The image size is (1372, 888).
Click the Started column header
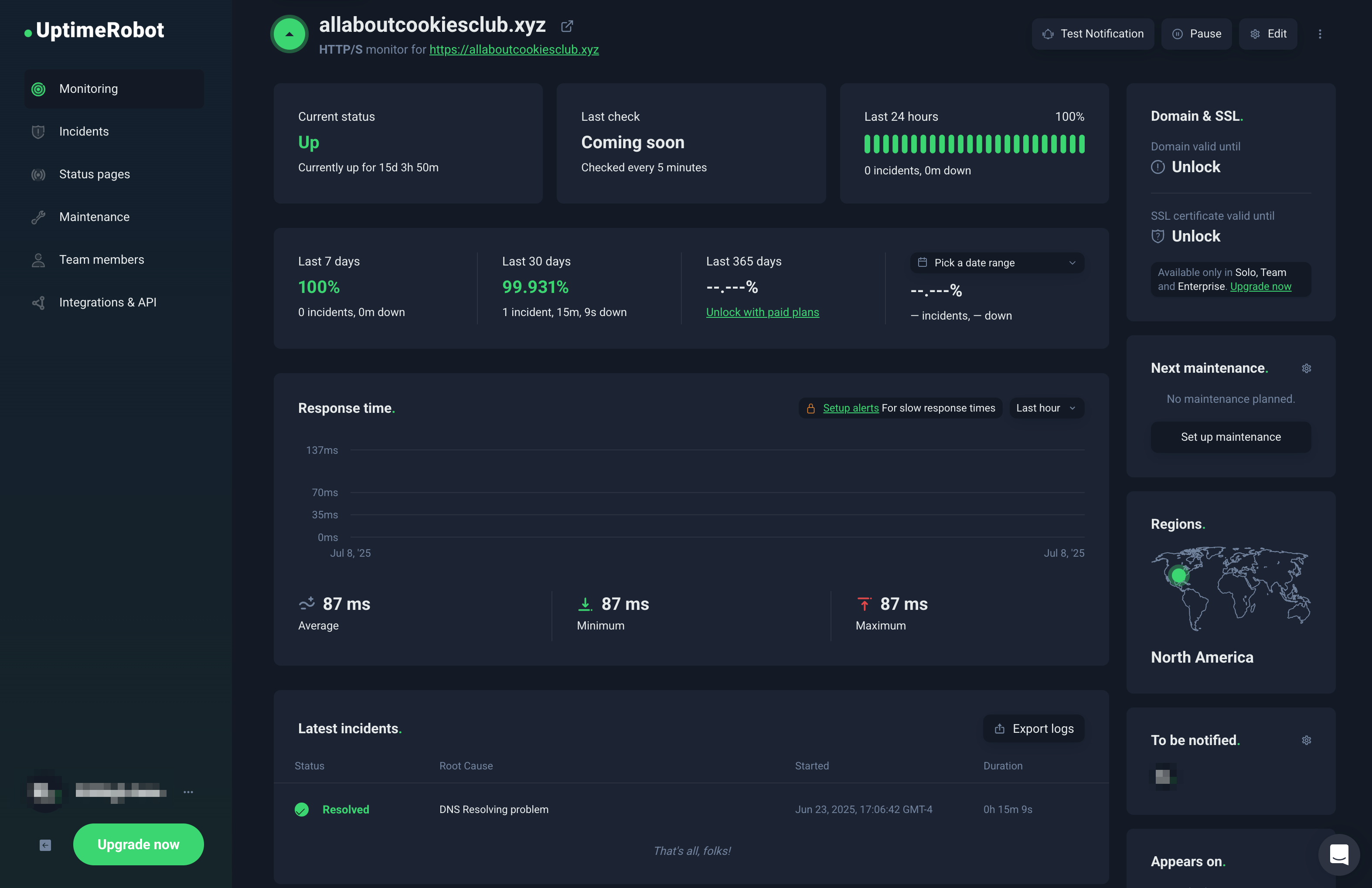[812, 766]
